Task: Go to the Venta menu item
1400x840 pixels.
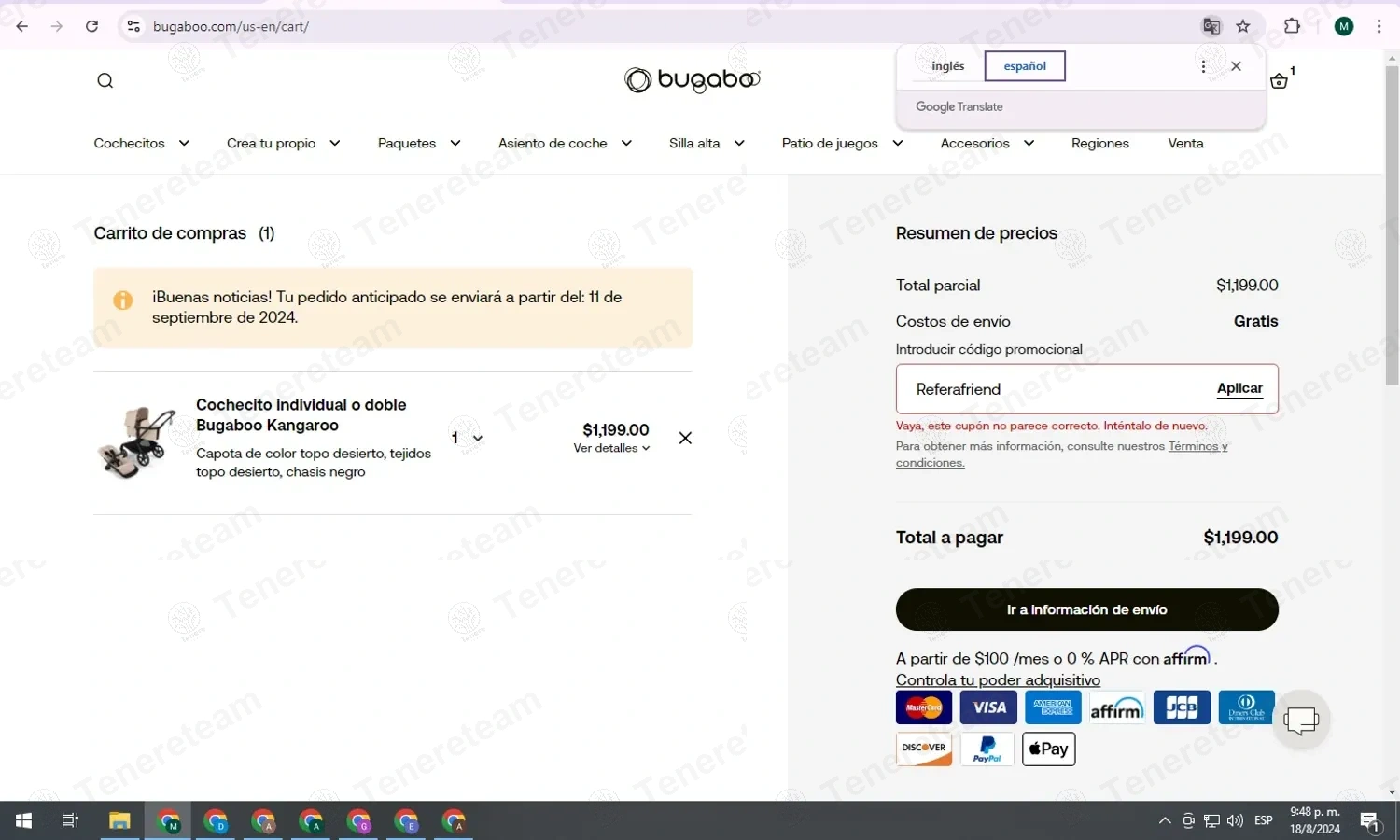Action: tap(1185, 143)
